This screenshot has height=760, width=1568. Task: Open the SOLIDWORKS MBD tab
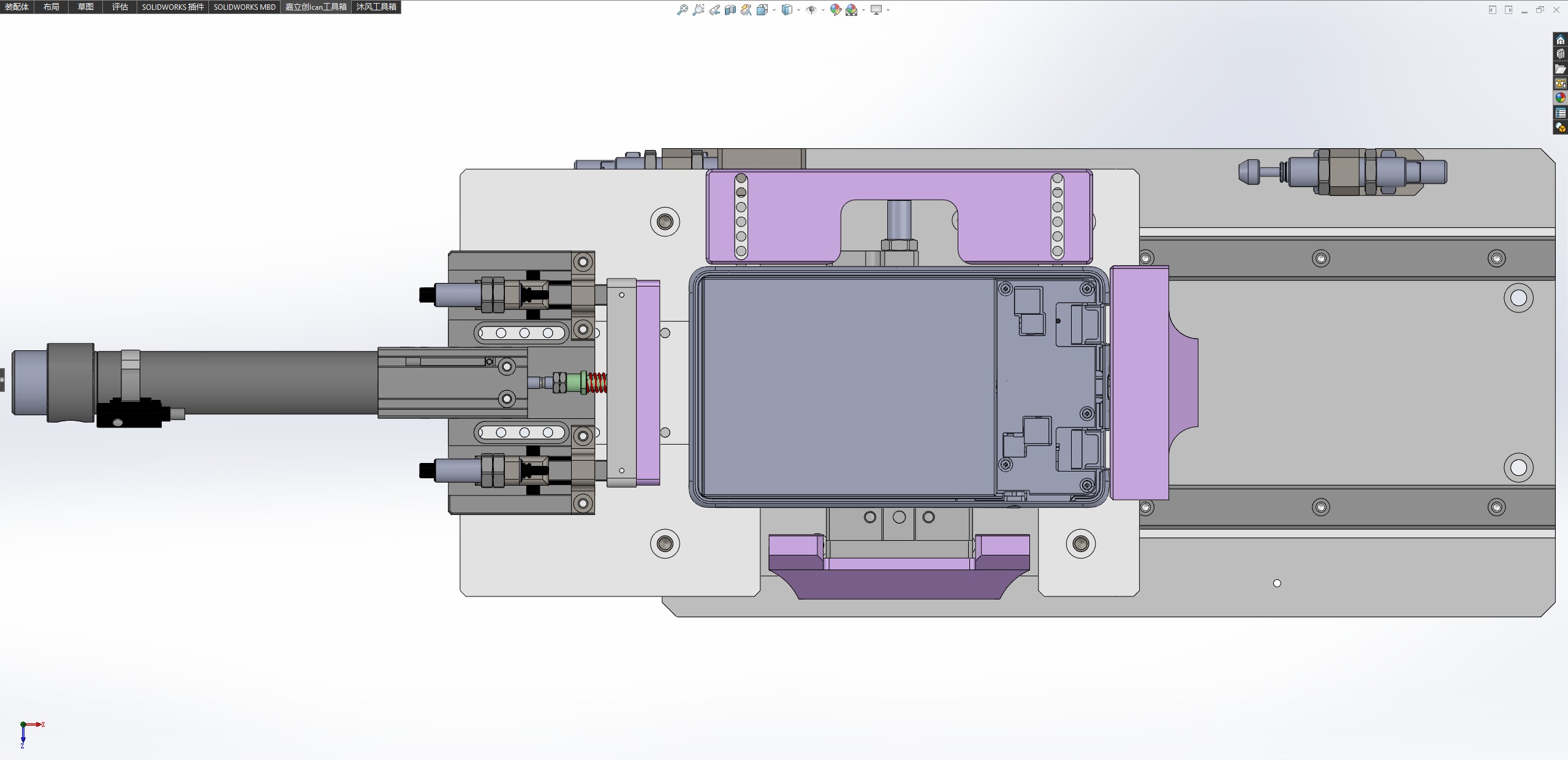[244, 7]
